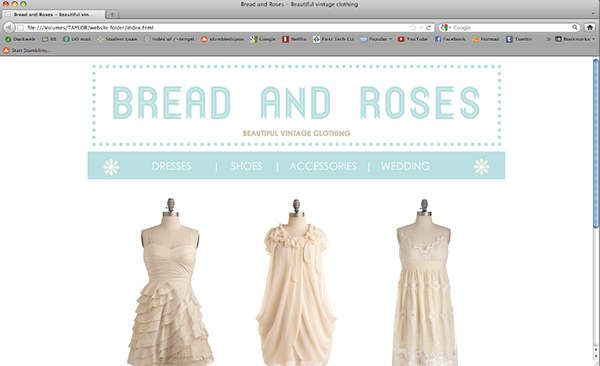This screenshot has height=366, width=600.
Task: Open the Index of /~tengel bookmark
Action: [x=169, y=39]
